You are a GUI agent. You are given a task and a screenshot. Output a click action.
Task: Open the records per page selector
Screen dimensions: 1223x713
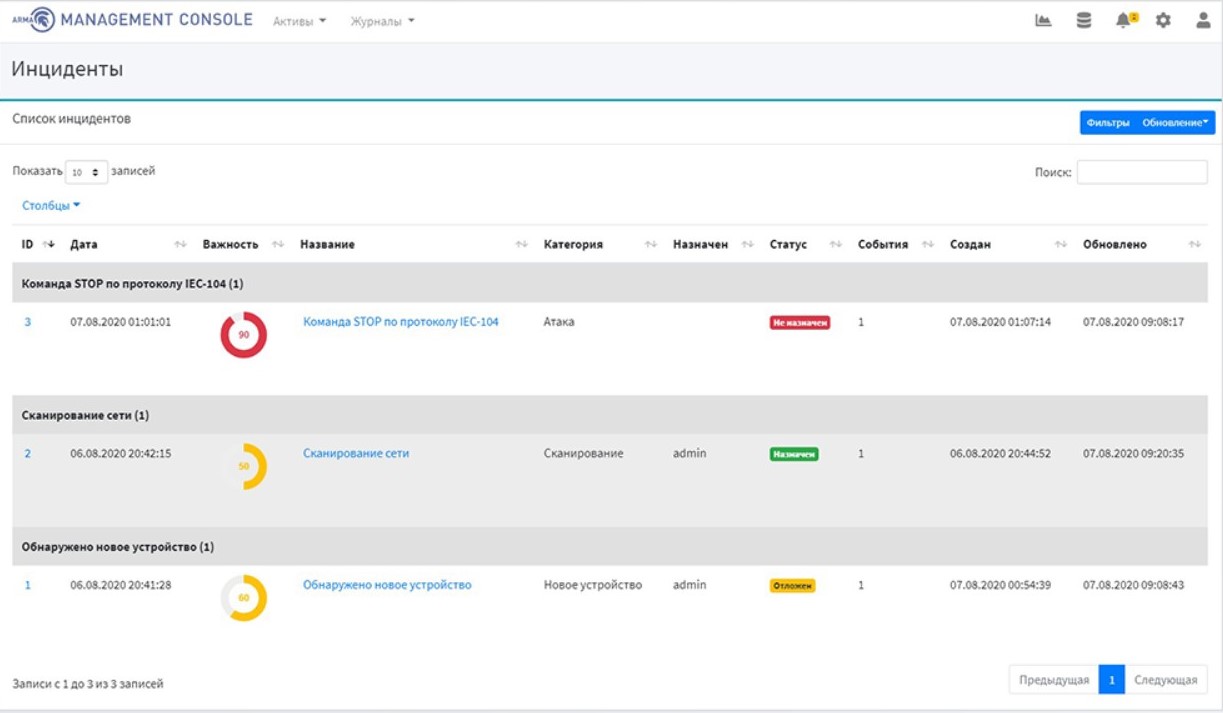(x=86, y=172)
